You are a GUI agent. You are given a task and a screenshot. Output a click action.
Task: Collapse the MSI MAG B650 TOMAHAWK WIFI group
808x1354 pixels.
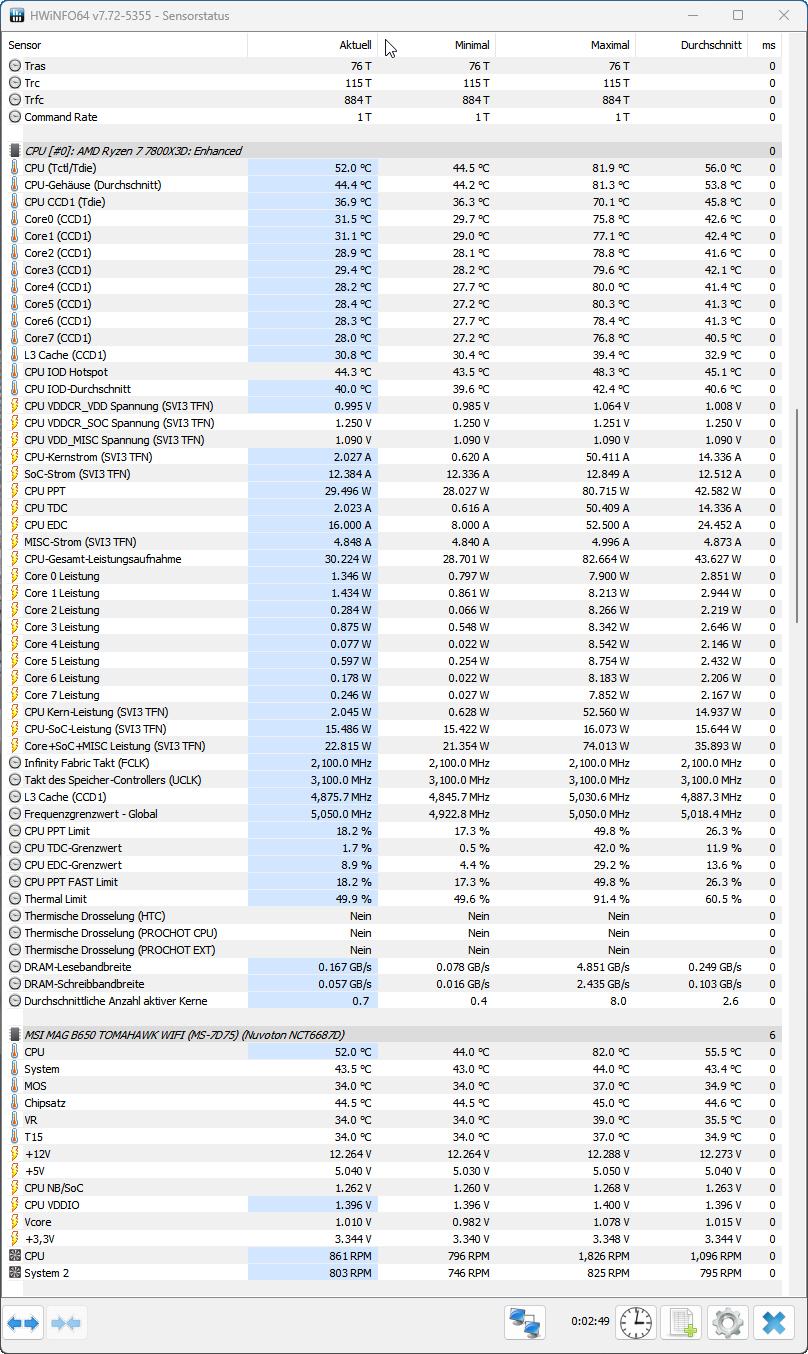tap(392, 1035)
